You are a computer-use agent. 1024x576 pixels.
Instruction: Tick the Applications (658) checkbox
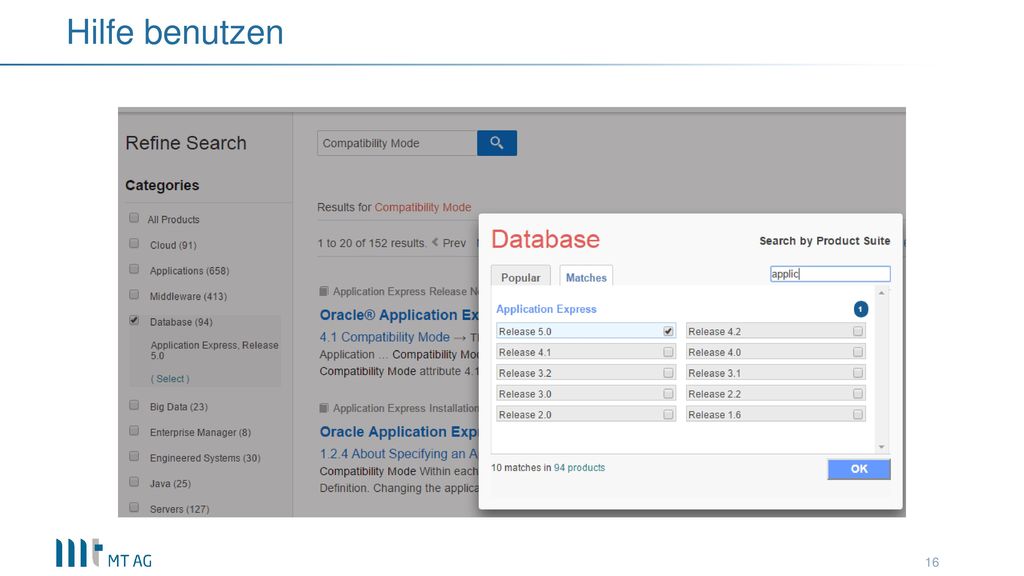click(x=134, y=269)
